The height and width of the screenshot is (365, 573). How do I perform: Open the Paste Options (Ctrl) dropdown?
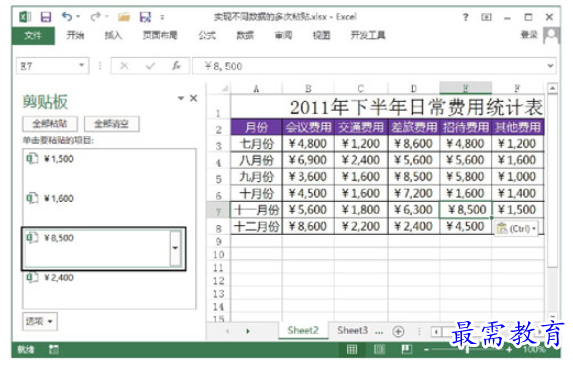point(516,229)
